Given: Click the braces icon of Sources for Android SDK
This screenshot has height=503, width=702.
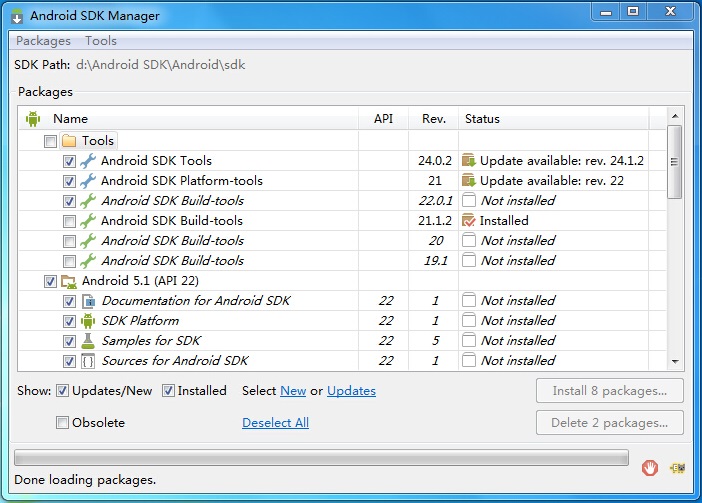Looking at the screenshot, I should (x=88, y=361).
